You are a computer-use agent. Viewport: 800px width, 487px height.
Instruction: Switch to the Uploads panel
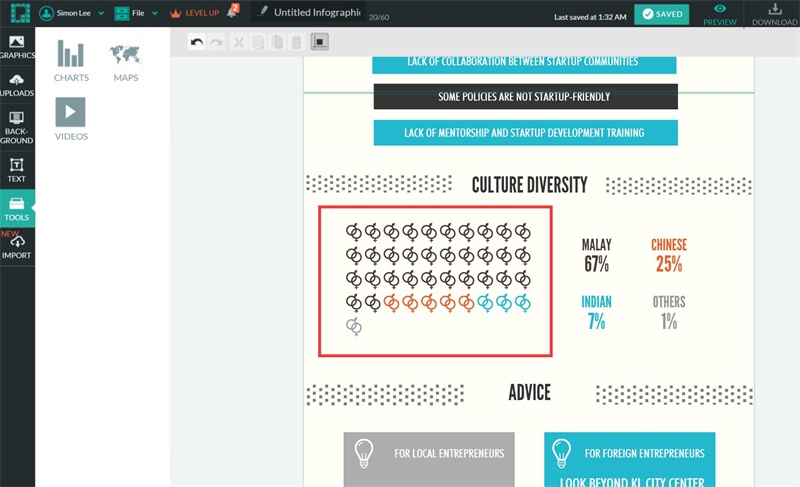pyautogui.click(x=17, y=85)
